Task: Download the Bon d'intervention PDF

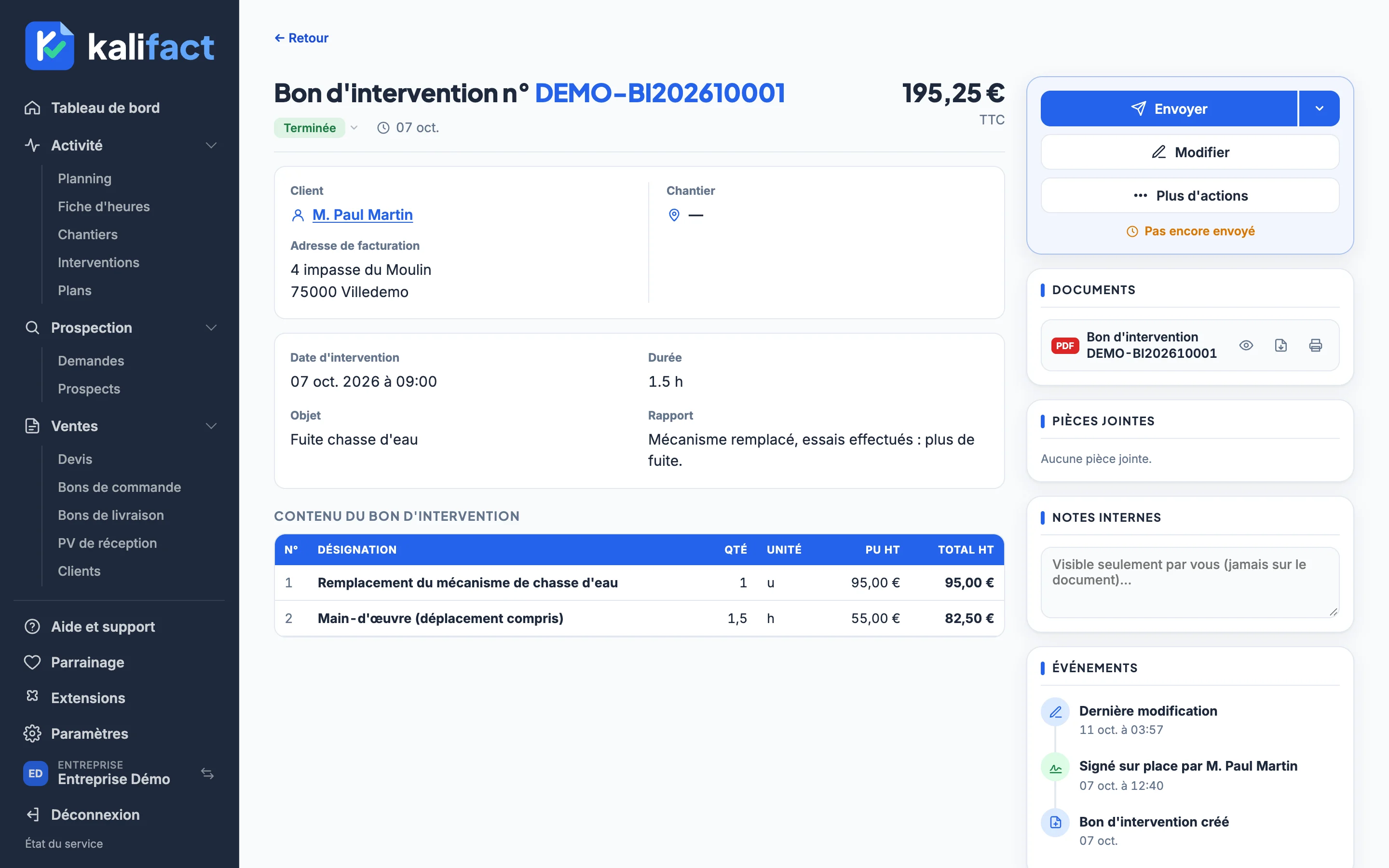Action: pyautogui.click(x=1280, y=345)
